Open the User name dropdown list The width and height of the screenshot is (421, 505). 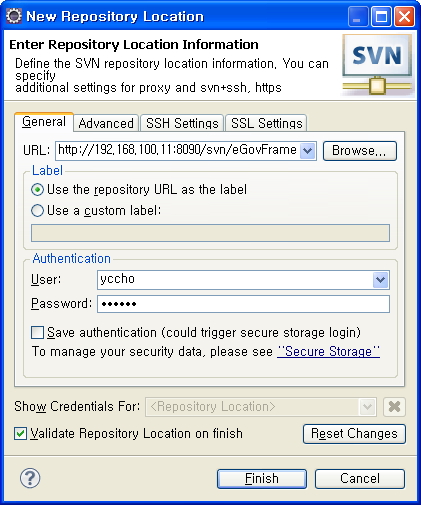click(x=380, y=280)
